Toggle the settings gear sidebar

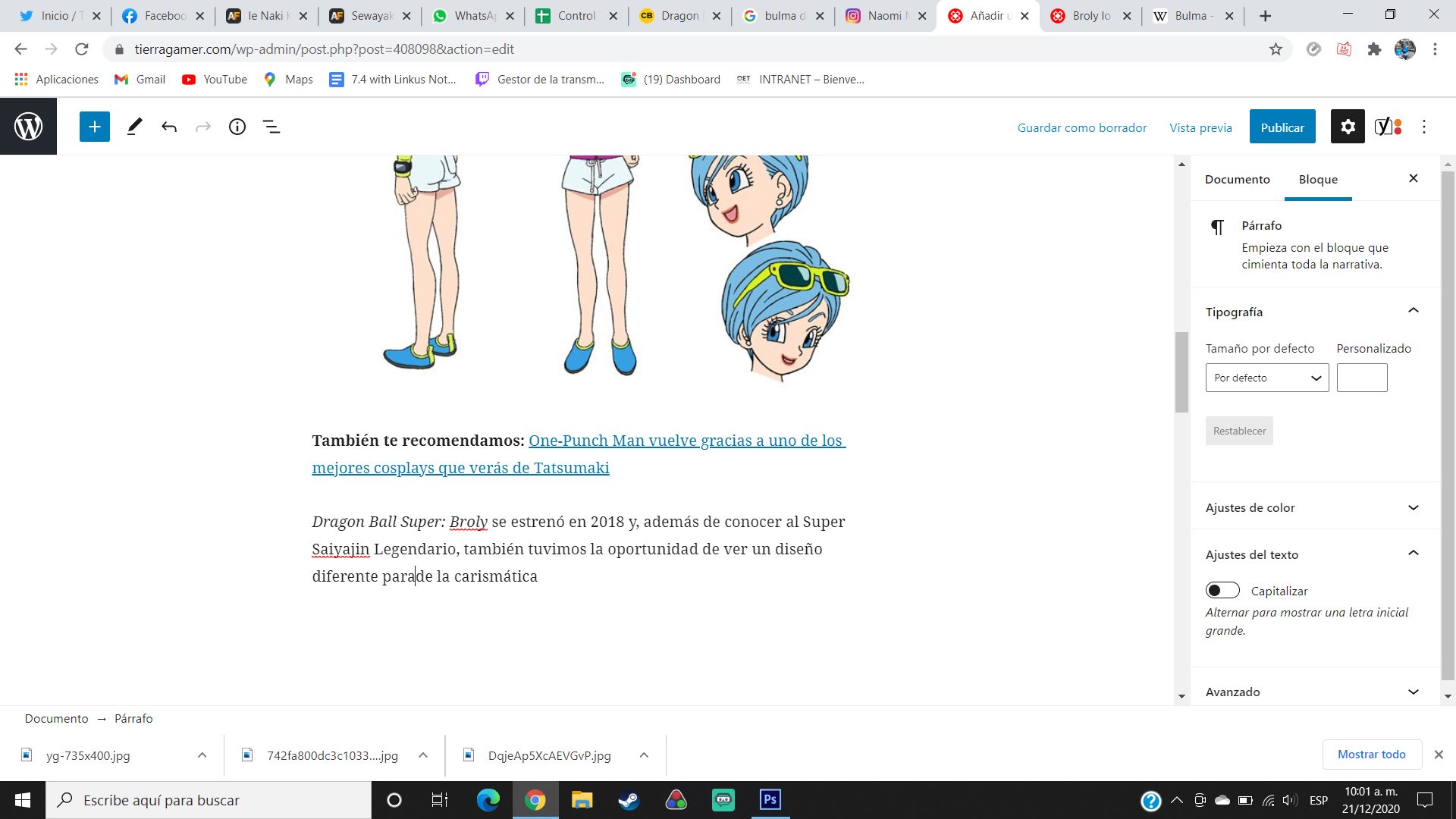point(1348,127)
